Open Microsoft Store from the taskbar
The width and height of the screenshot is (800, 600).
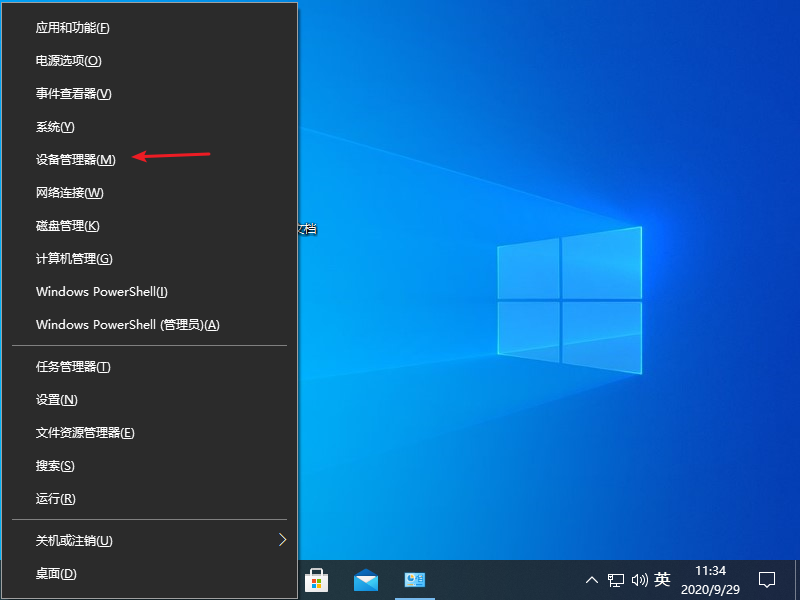click(x=318, y=580)
